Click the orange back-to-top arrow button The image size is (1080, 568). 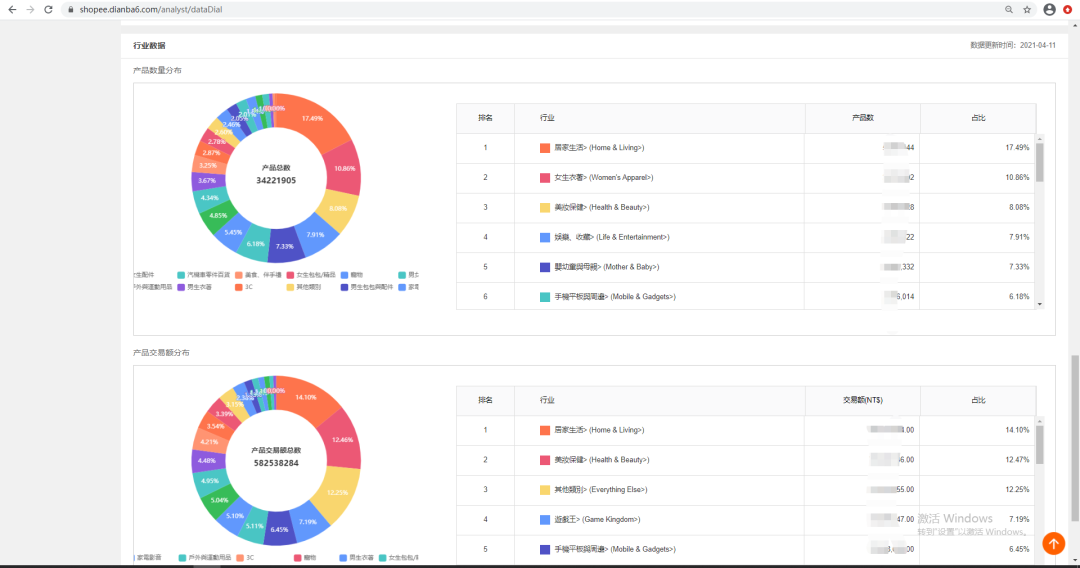(x=1053, y=543)
